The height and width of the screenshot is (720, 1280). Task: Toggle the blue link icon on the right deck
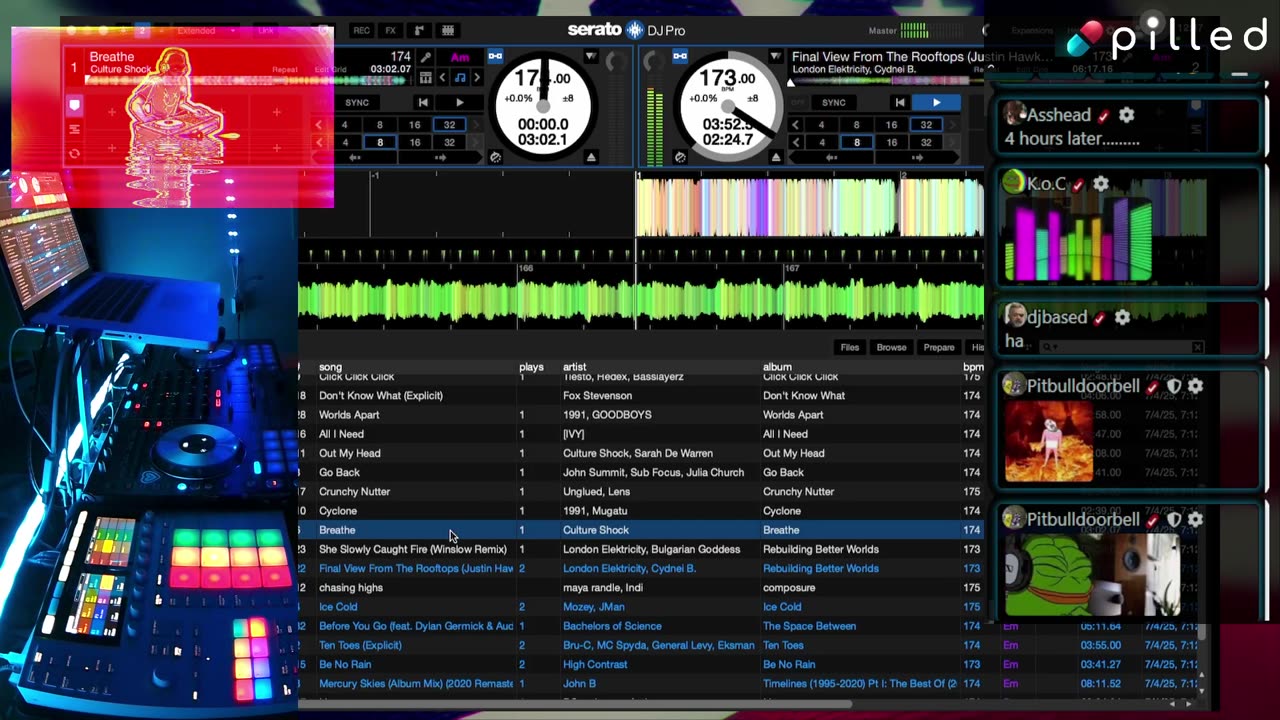point(680,56)
